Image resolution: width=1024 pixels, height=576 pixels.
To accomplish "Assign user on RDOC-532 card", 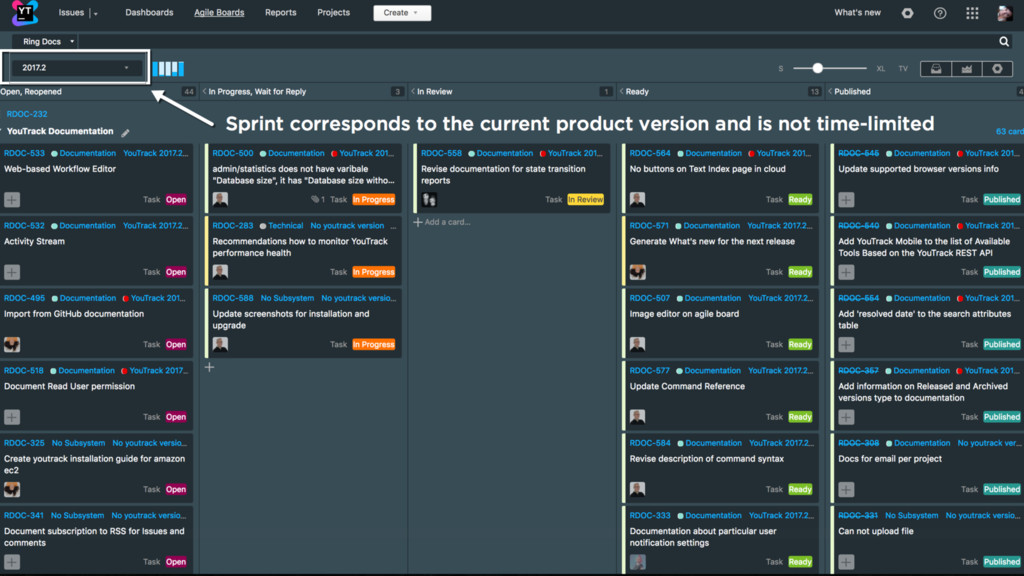I will [x=12, y=272].
